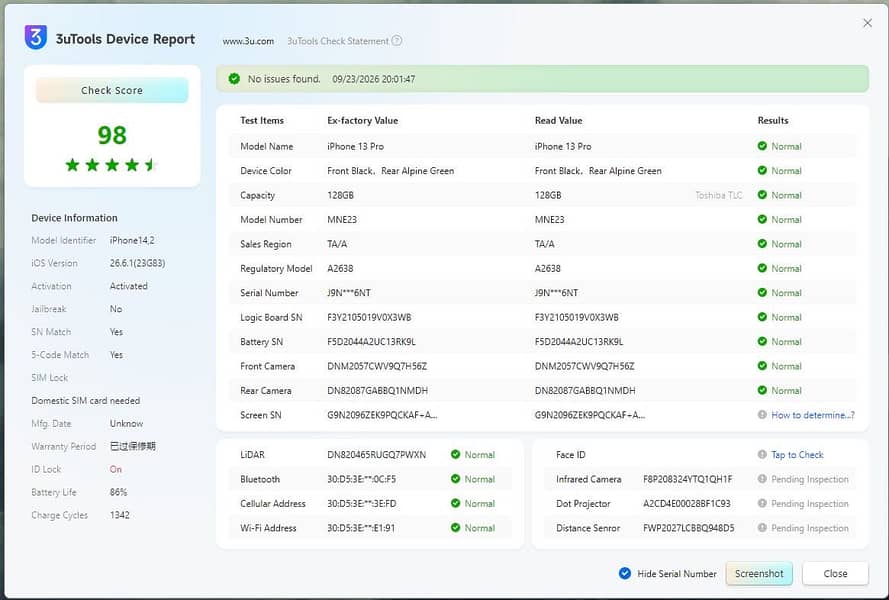Open the 3uTools Check Statement help icon
Viewport: 889px width, 600px height.
(397, 41)
